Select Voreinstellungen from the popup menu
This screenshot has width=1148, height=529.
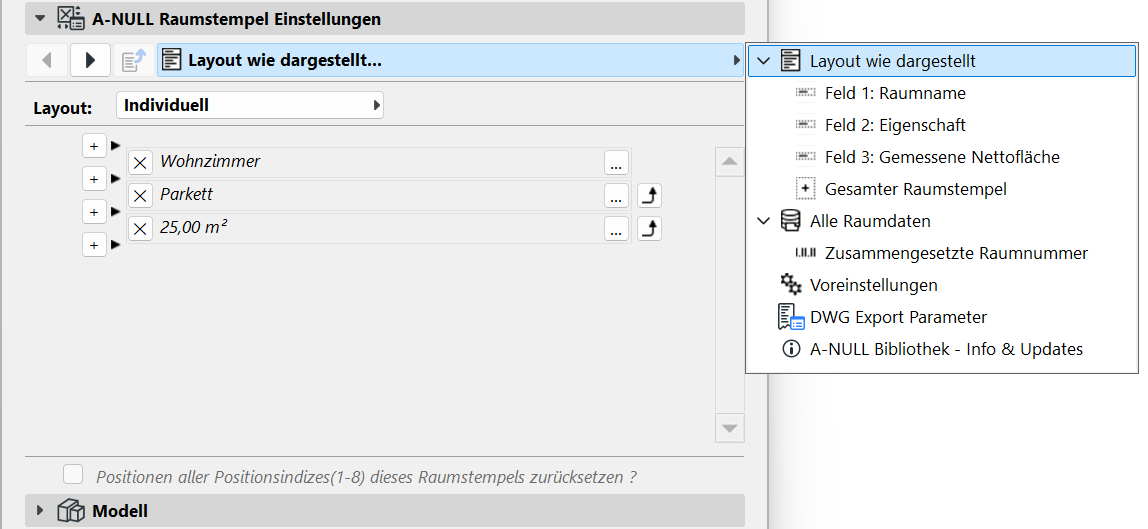click(873, 285)
